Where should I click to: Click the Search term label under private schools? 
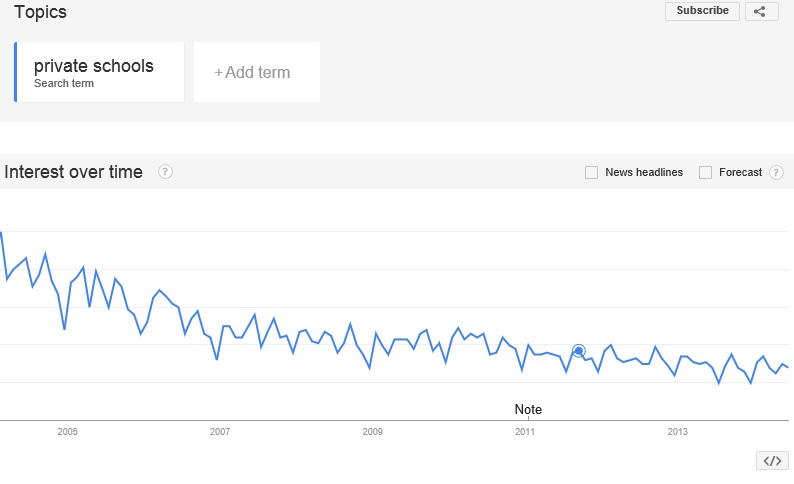64,83
